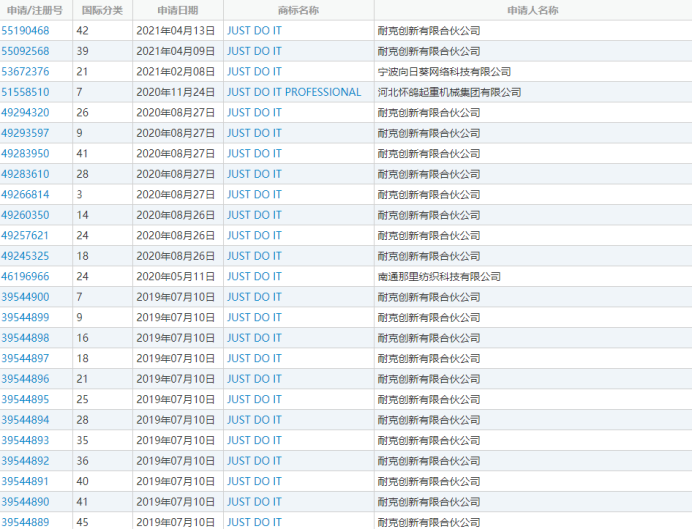692x529 pixels.
Task: Select the date 2021年04月09日
Action: (176, 51)
